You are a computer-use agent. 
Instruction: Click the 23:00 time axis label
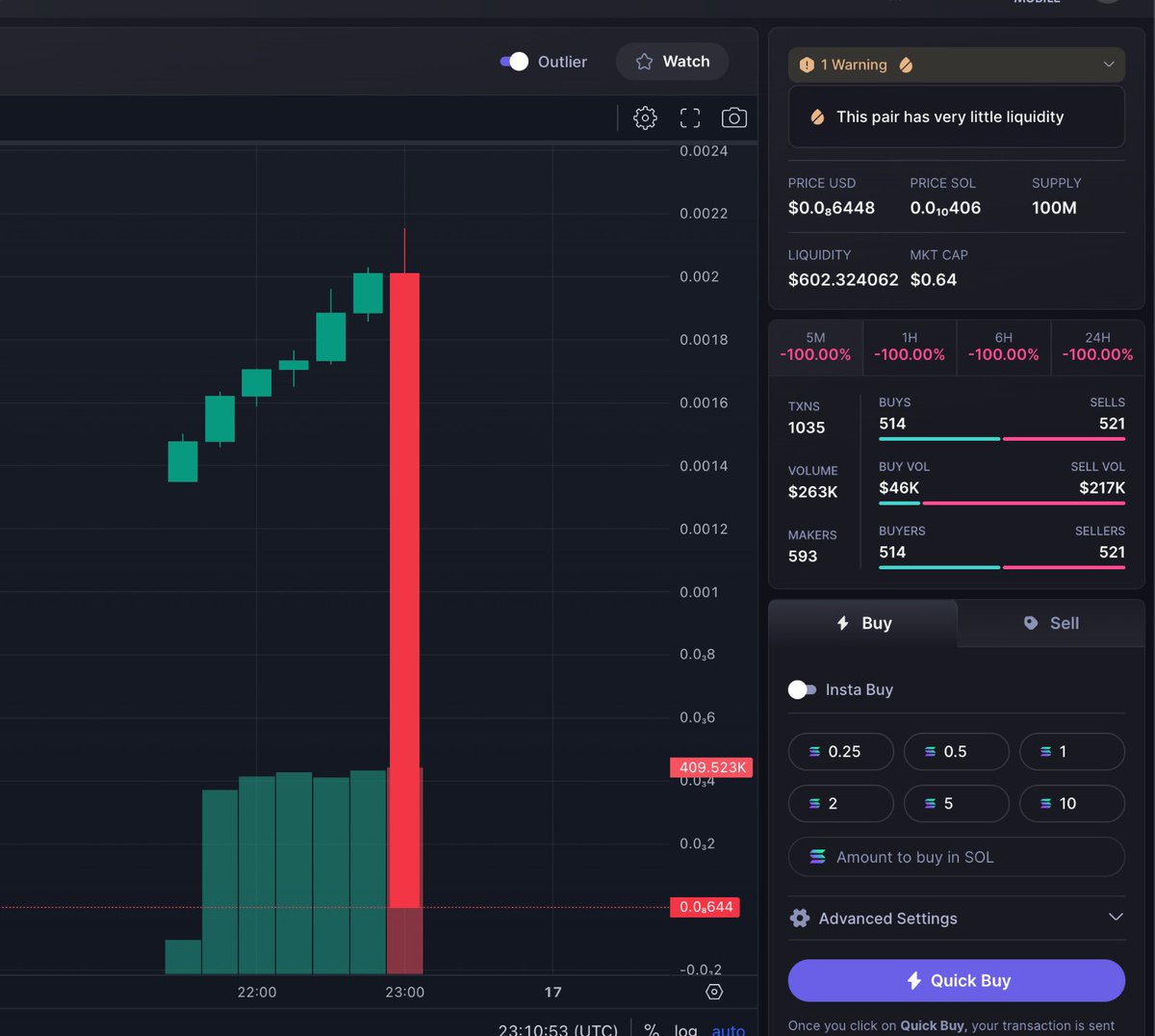[404, 992]
